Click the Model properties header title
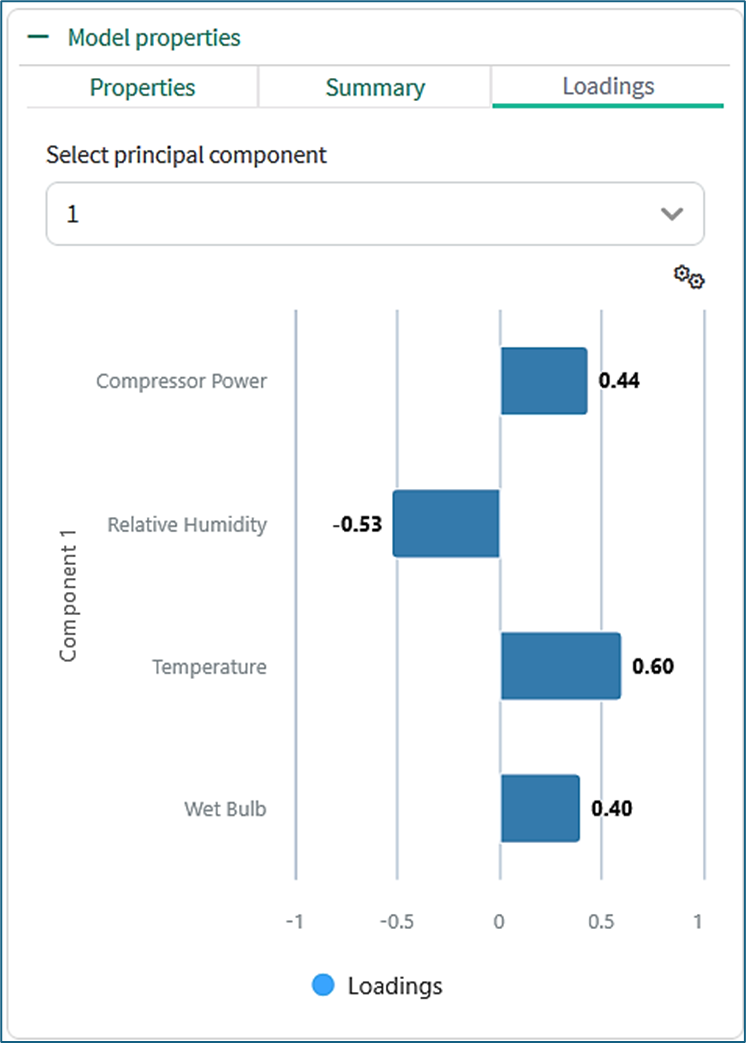Viewport: 746px width, 1043px height. point(154,38)
